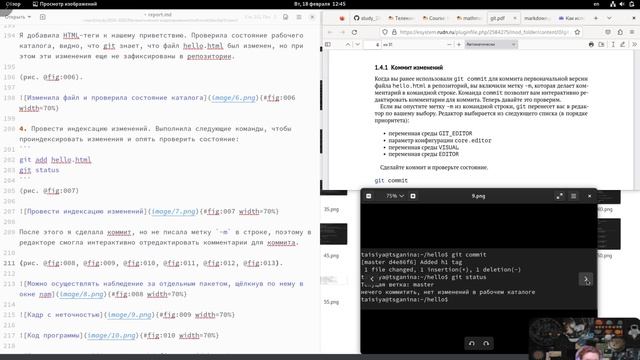Switch keyboard layout indicator en

pos(596,4)
